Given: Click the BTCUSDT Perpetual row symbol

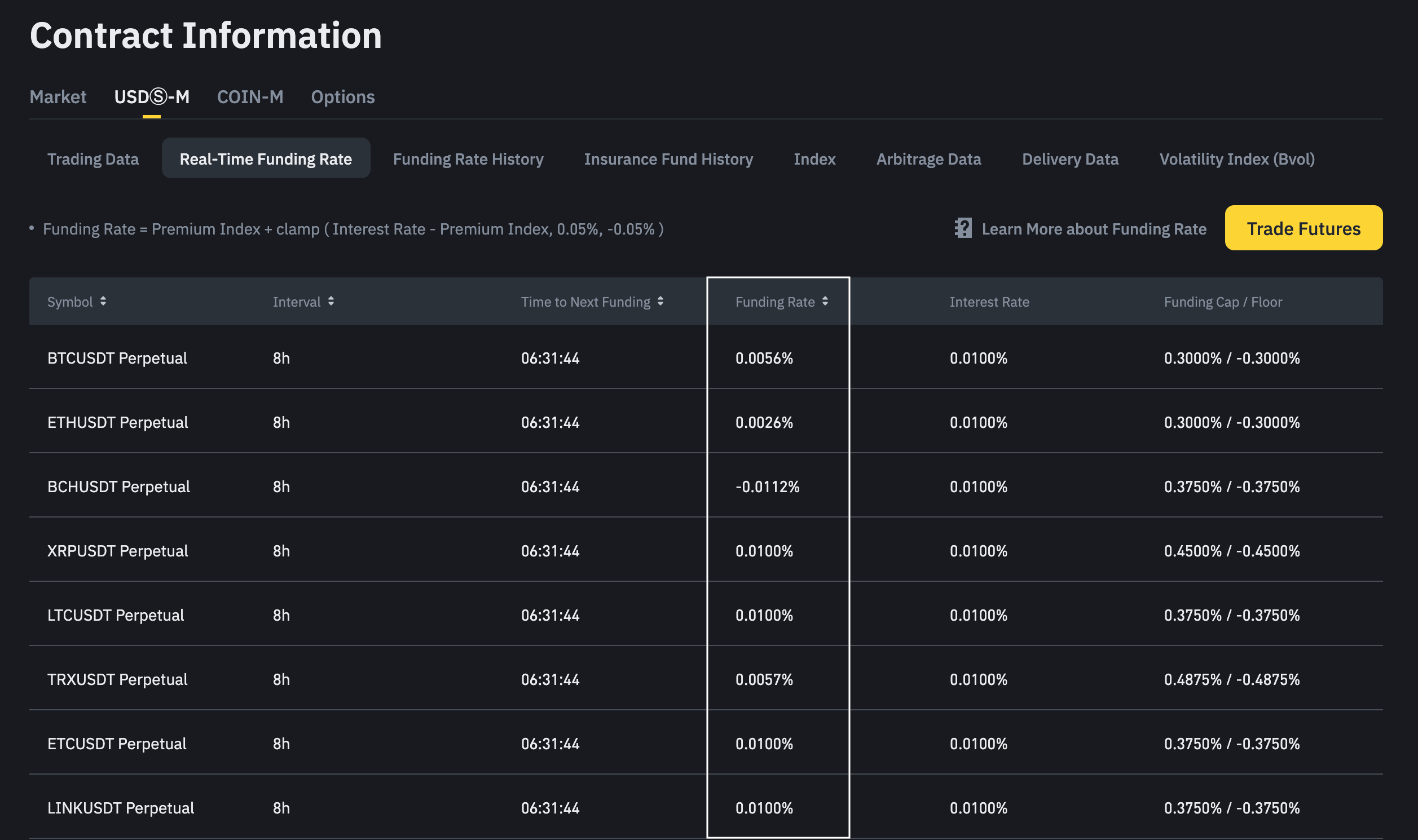Looking at the screenshot, I should pos(117,358).
